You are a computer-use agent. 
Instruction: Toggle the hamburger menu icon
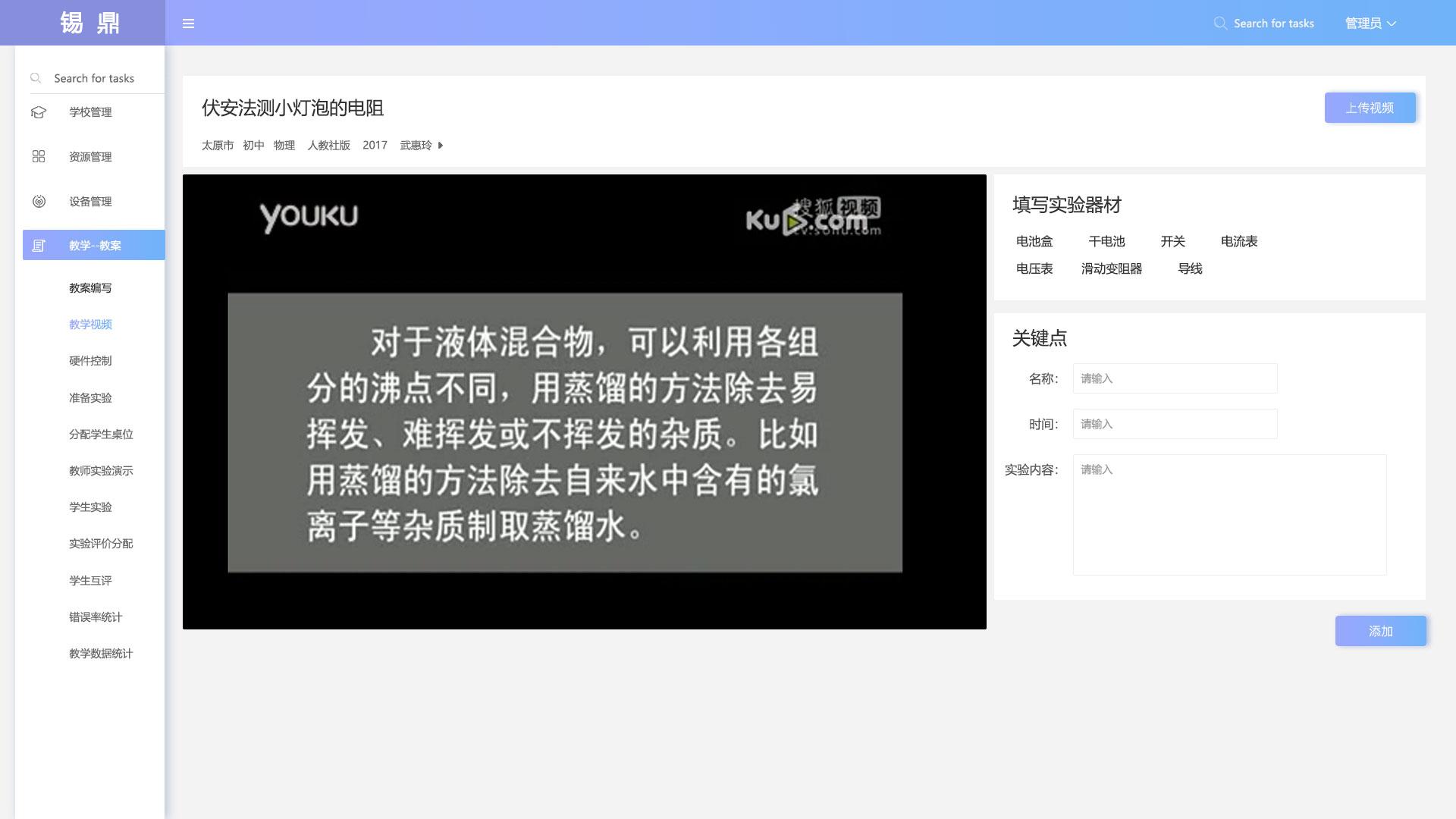tap(189, 24)
